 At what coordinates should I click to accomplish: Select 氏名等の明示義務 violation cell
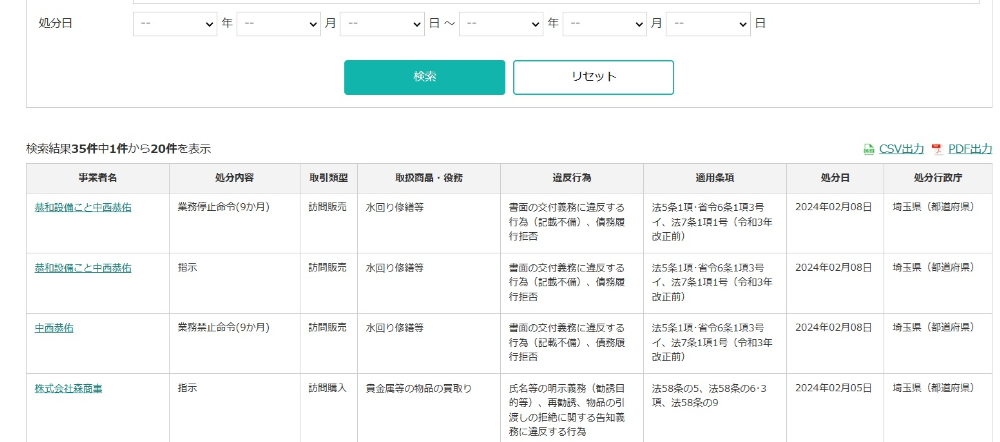[571, 408]
